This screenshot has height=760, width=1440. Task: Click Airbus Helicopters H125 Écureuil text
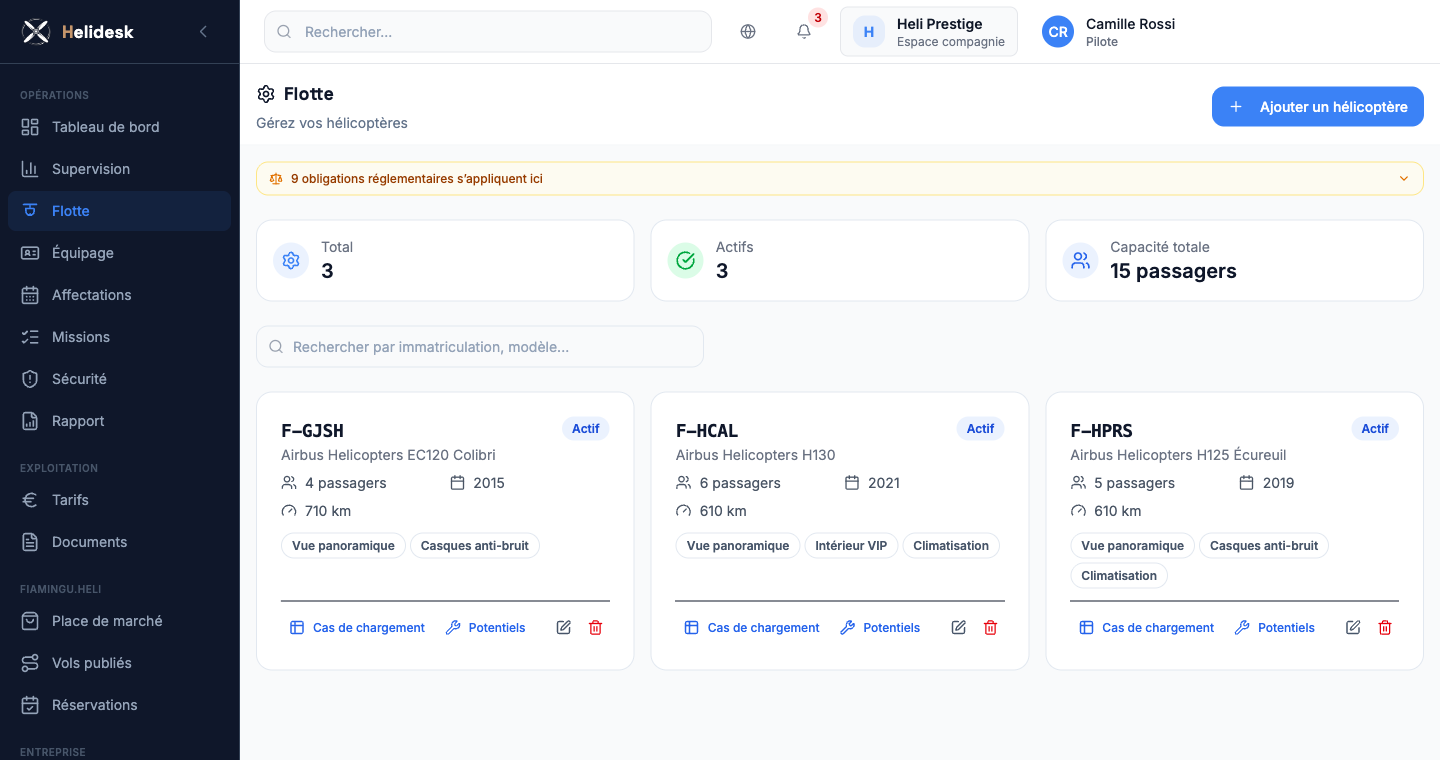point(1178,455)
